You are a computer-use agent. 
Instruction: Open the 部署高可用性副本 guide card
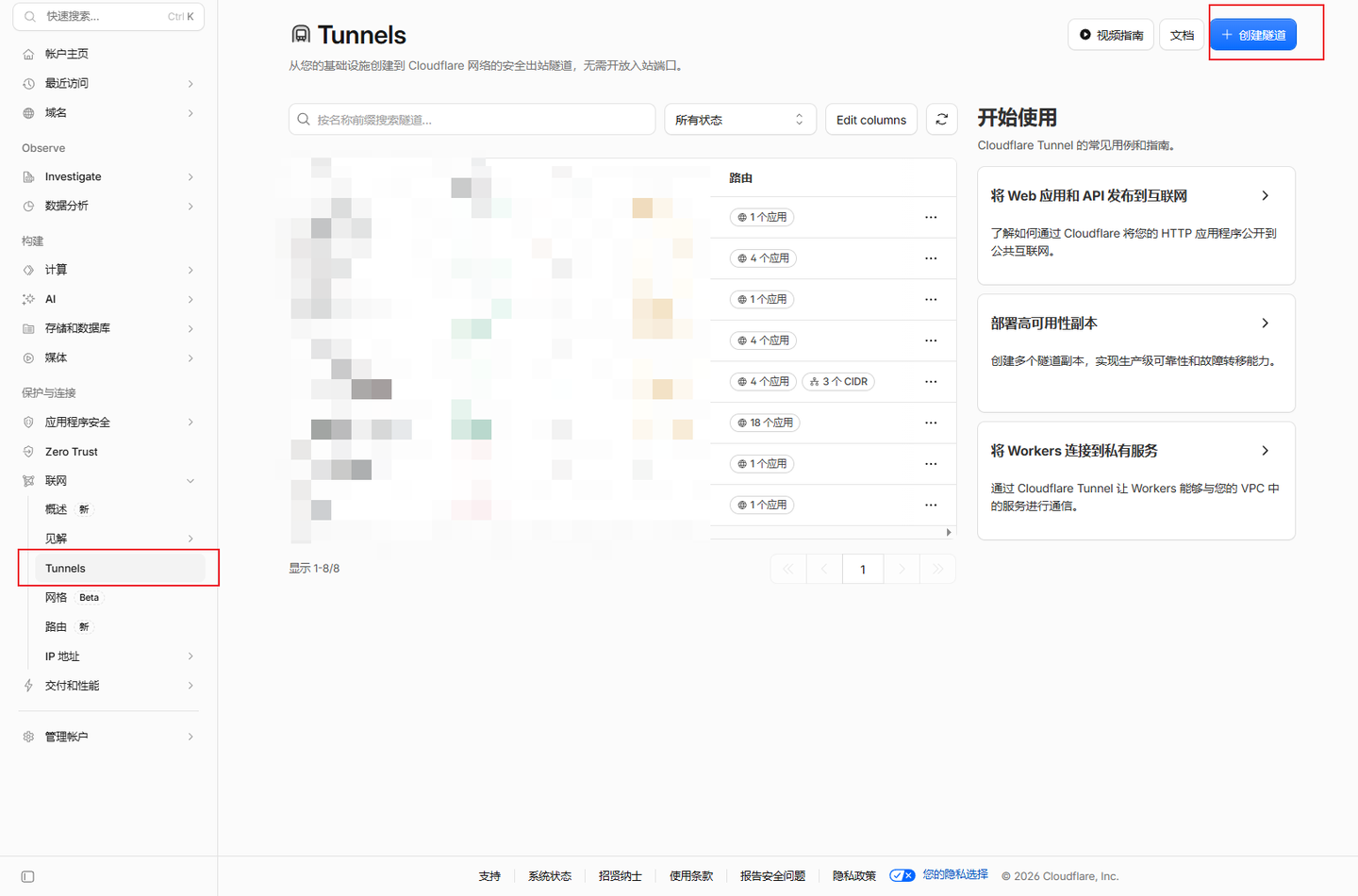coord(1136,353)
